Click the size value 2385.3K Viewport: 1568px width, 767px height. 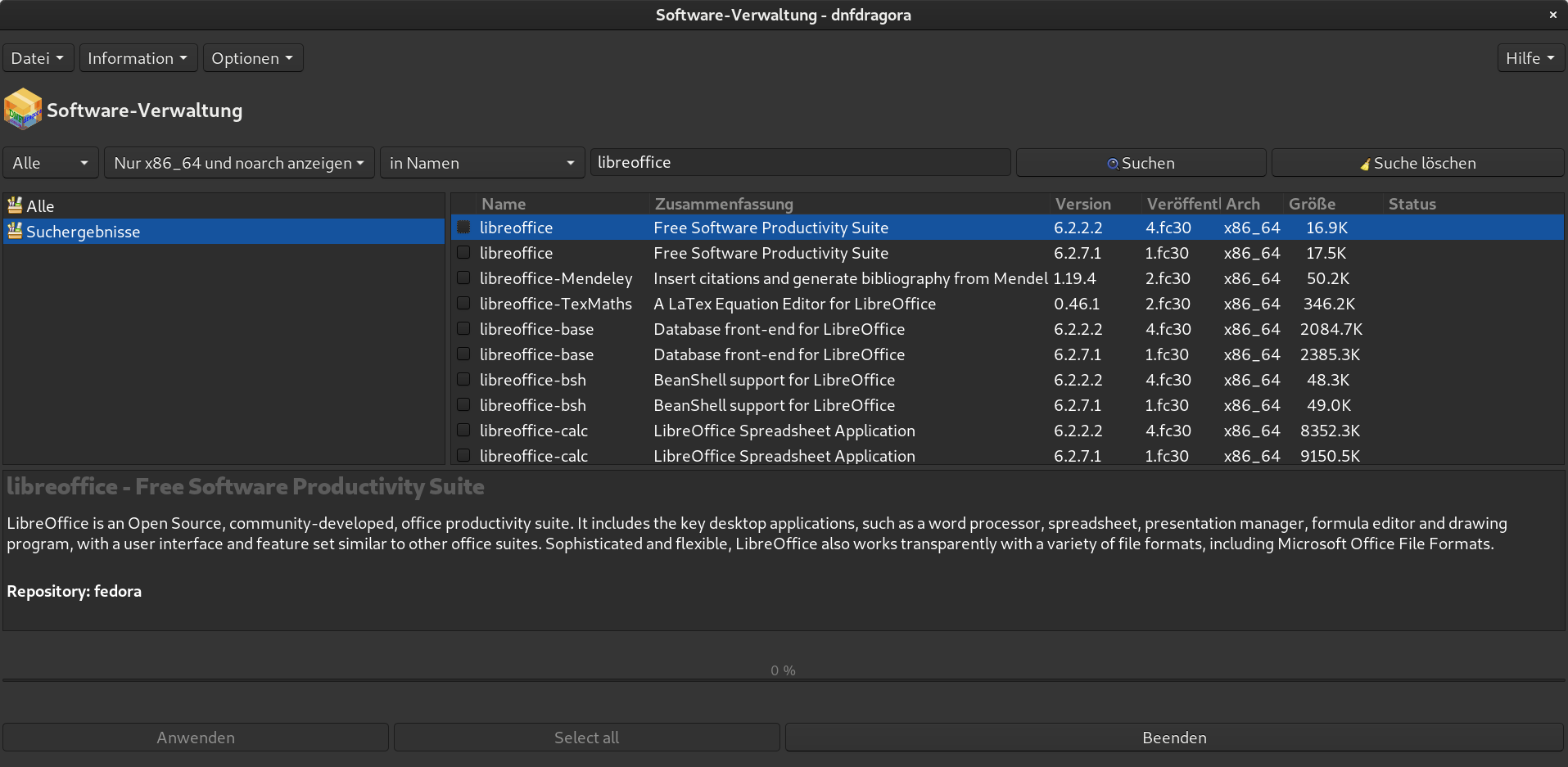1330,354
